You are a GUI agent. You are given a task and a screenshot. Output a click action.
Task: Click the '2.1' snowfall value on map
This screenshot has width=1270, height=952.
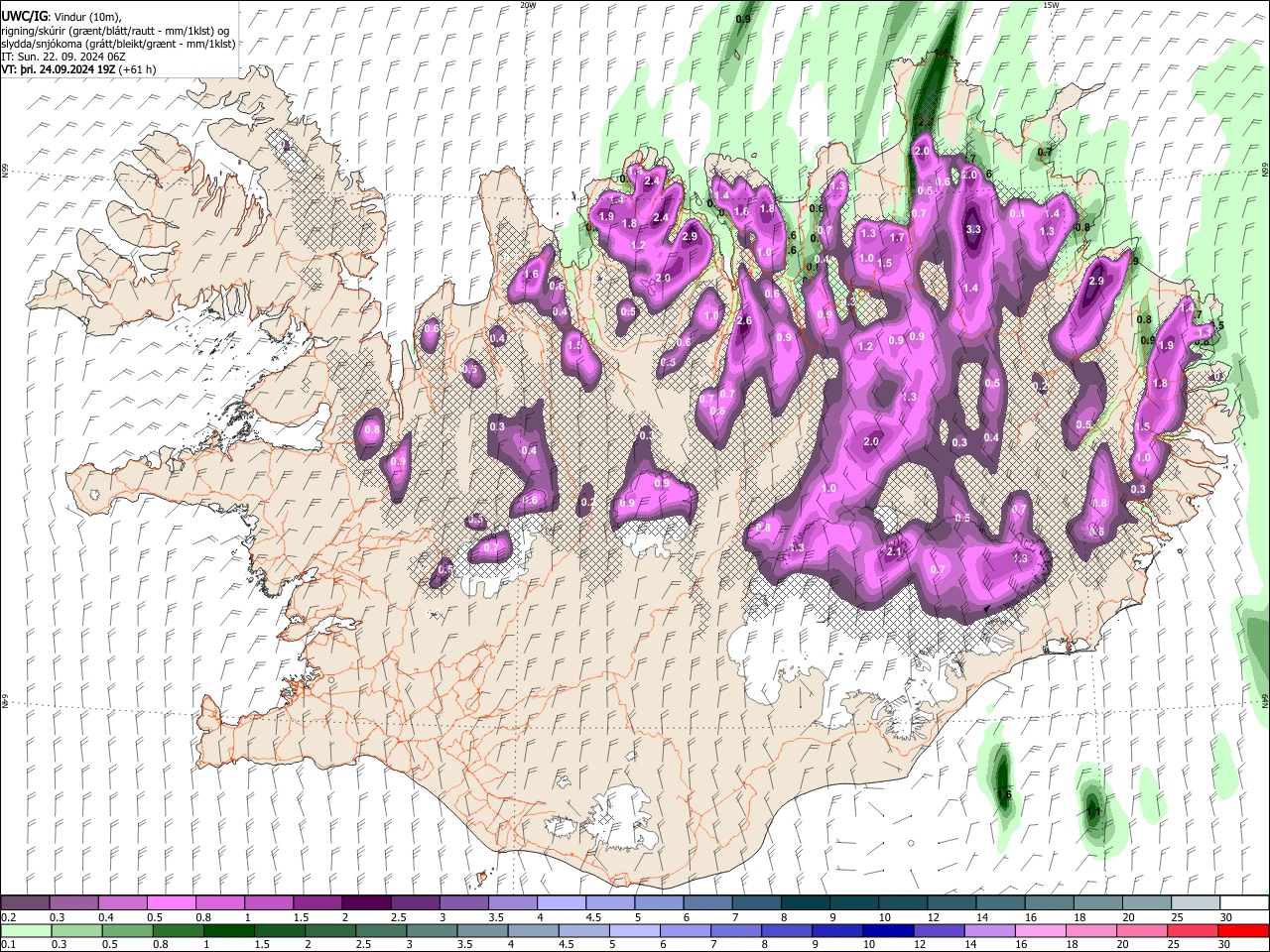coord(893,551)
